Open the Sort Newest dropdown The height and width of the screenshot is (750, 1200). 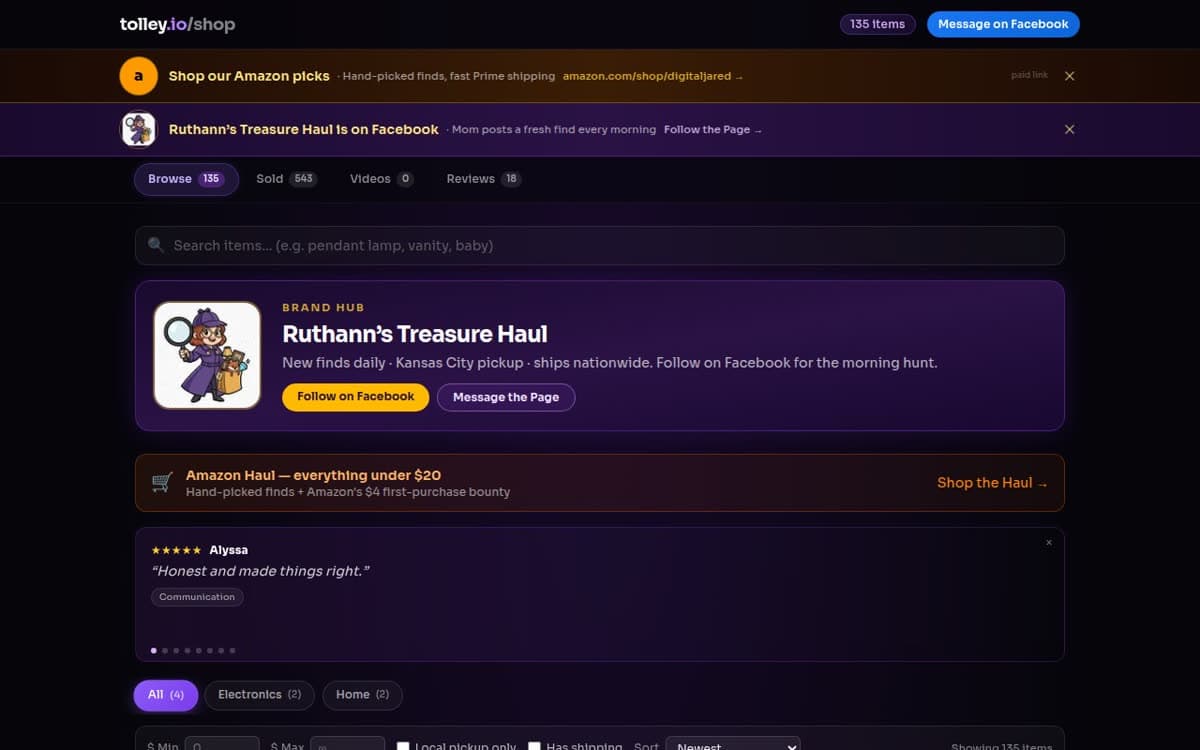pyautogui.click(x=733, y=746)
